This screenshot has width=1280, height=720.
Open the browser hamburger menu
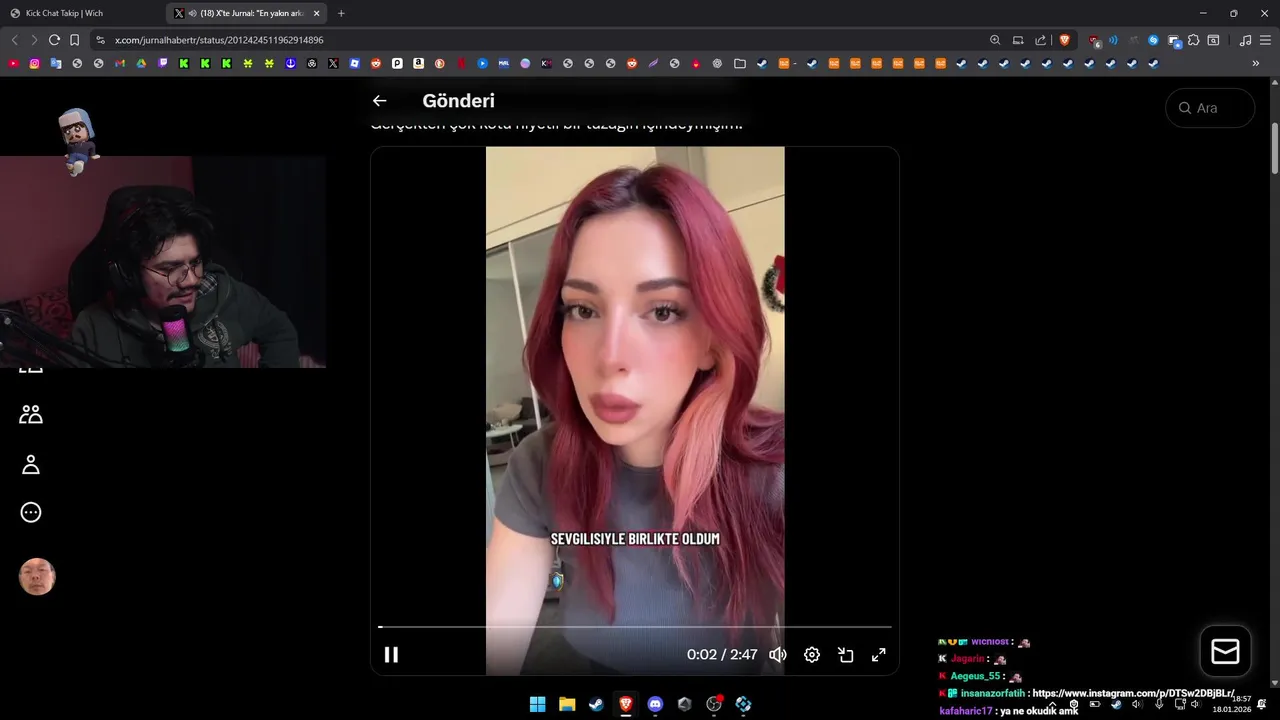coord(1265,40)
